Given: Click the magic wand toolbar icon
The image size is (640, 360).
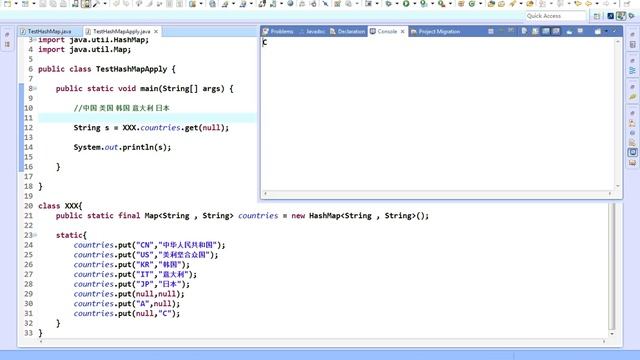Looking at the screenshot, I should (x=96, y=4).
